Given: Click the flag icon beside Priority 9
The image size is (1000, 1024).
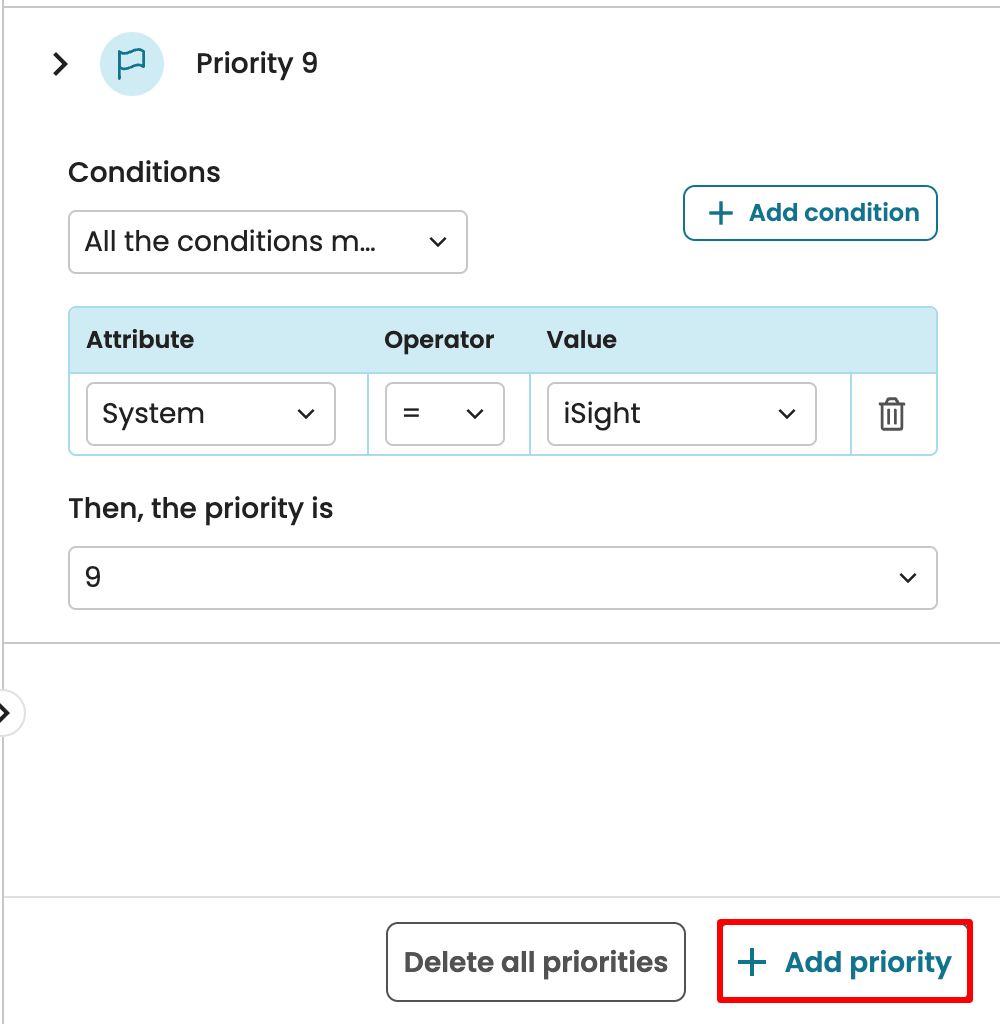Looking at the screenshot, I should [131, 64].
